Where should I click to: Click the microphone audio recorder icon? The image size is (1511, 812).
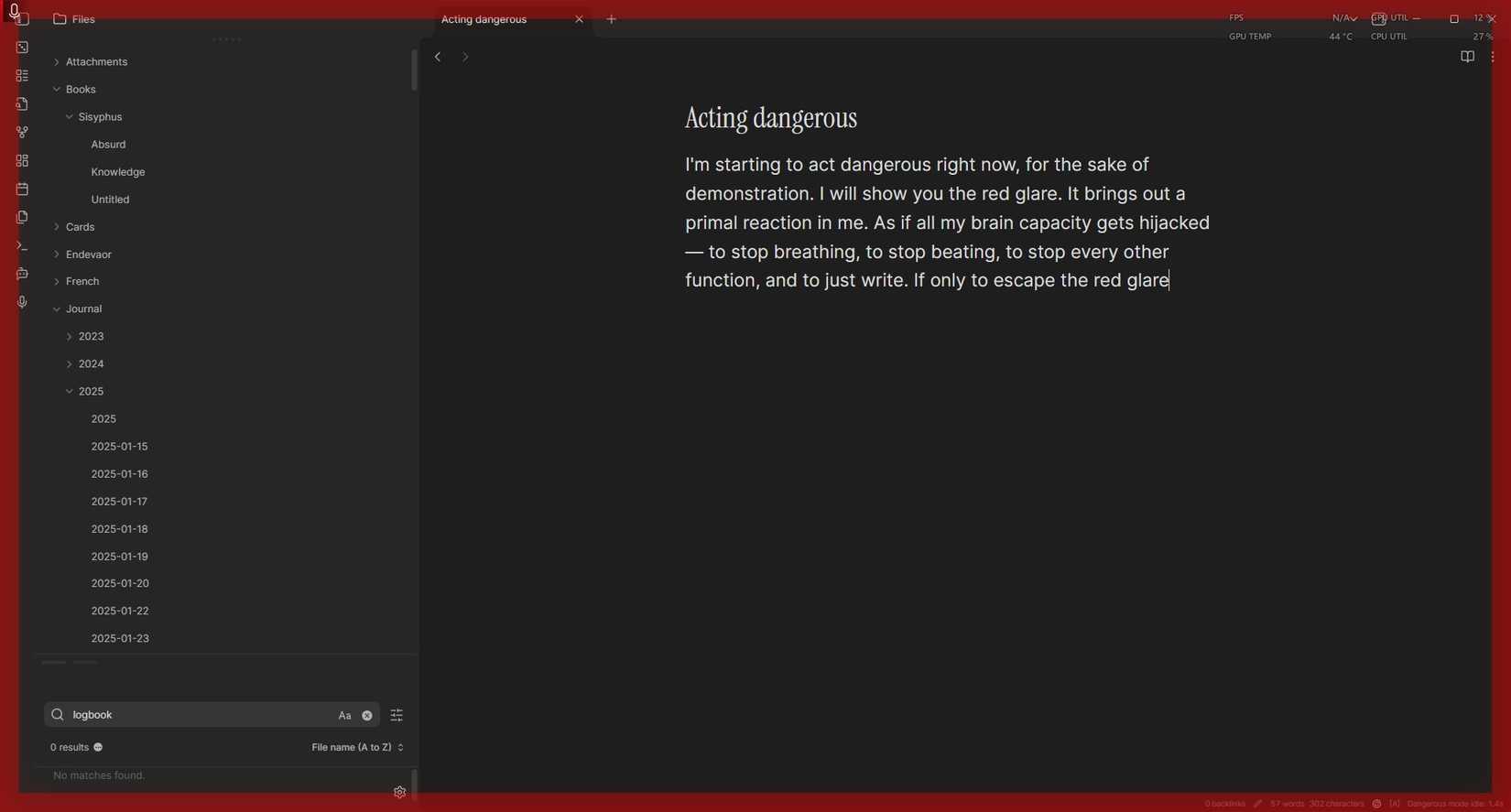coord(22,302)
